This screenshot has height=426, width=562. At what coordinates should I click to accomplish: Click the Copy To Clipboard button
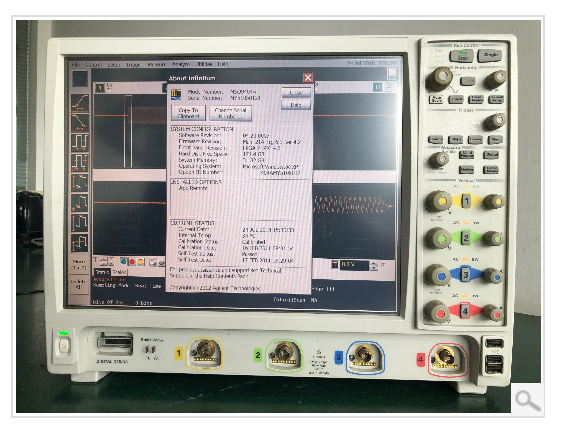(188, 113)
